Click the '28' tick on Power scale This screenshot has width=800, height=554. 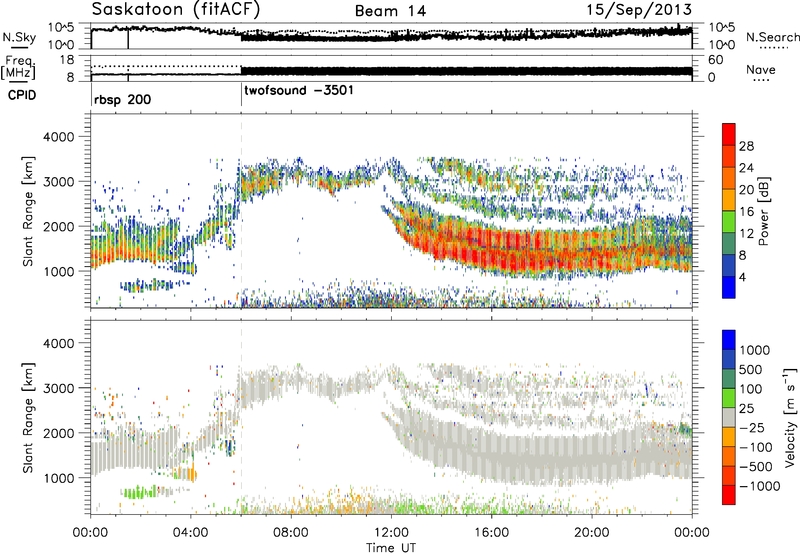[x=746, y=146]
